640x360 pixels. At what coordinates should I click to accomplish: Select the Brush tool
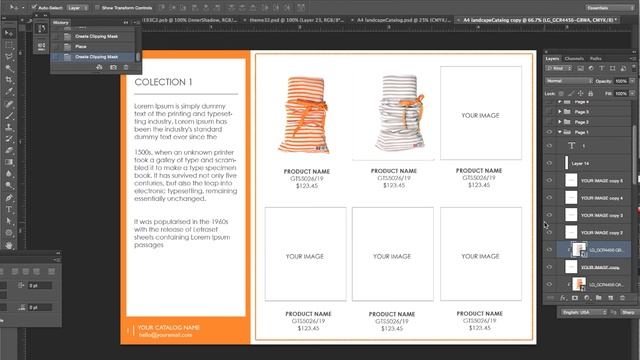coord(9,116)
